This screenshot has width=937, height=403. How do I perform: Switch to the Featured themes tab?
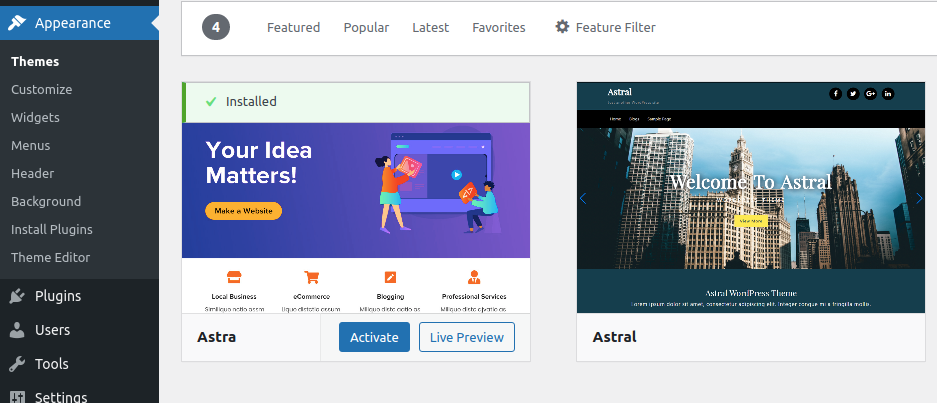pos(293,28)
